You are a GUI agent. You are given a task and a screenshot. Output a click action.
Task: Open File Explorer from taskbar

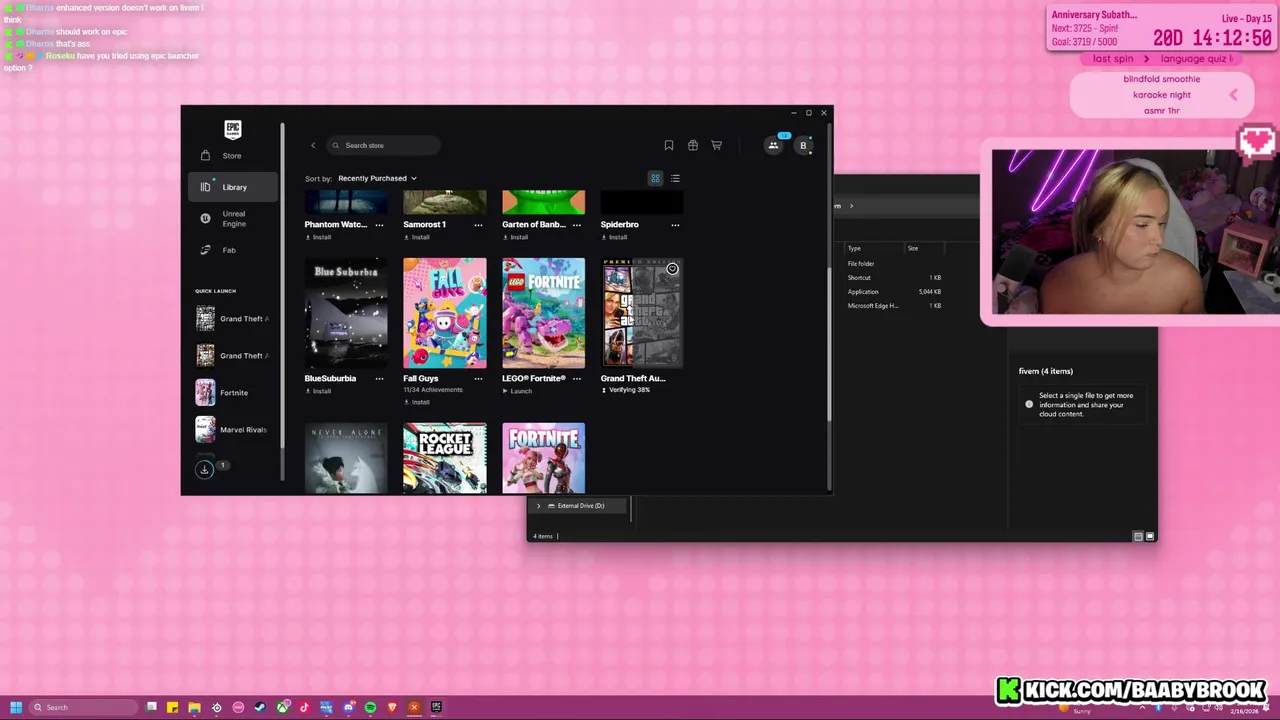tap(194, 707)
